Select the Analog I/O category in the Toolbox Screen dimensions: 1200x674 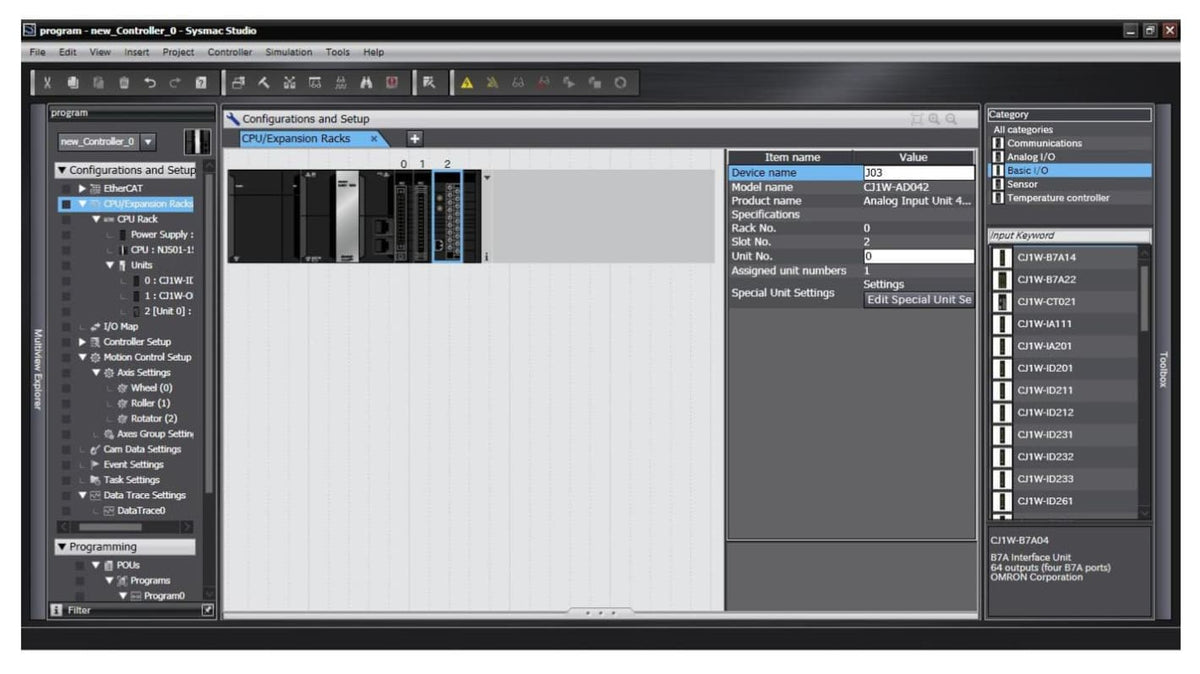coord(1030,157)
